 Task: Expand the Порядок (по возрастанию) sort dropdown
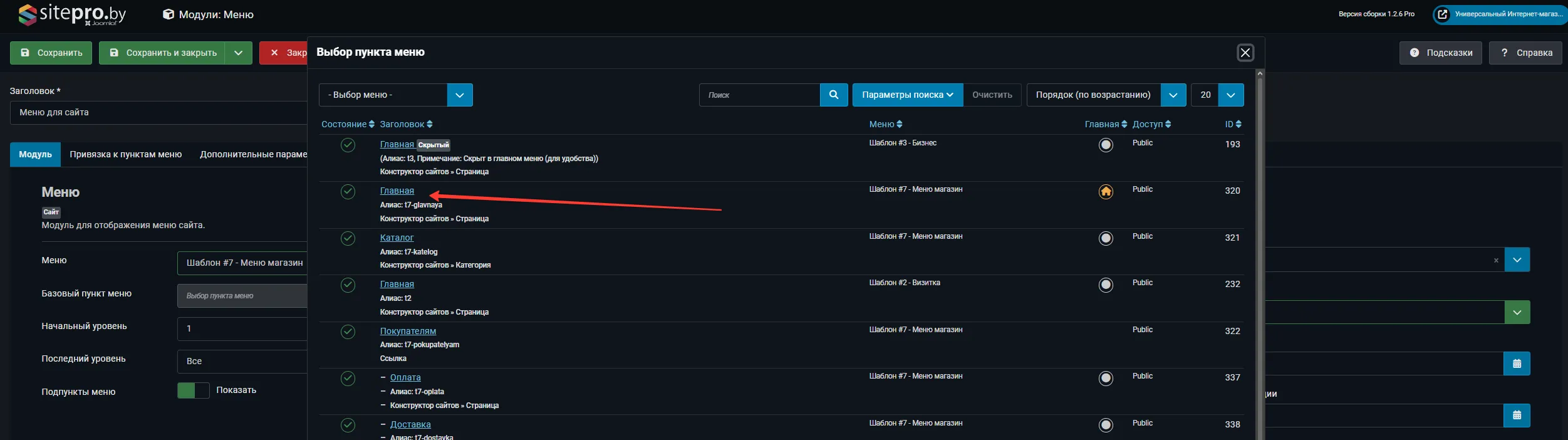[1173, 95]
